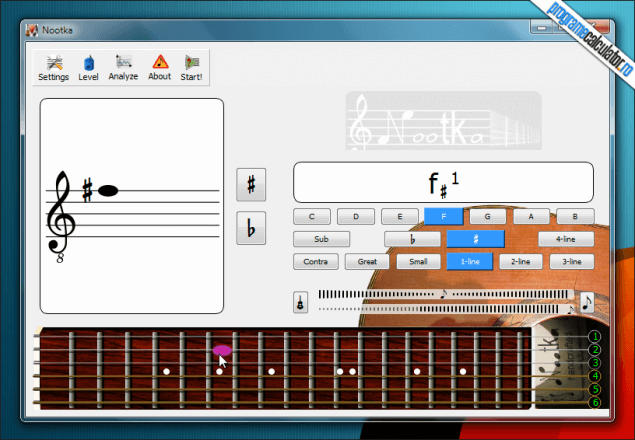Click string number 1 marker
Image resolution: width=635 pixels, height=440 pixels.
click(595, 337)
